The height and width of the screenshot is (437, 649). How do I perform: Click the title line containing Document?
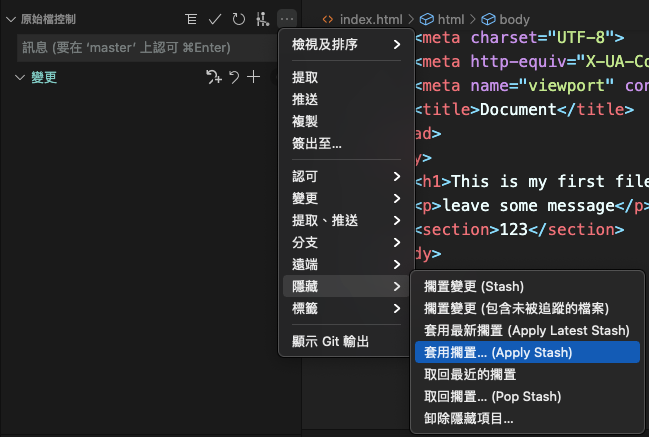(x=524, y=110)
